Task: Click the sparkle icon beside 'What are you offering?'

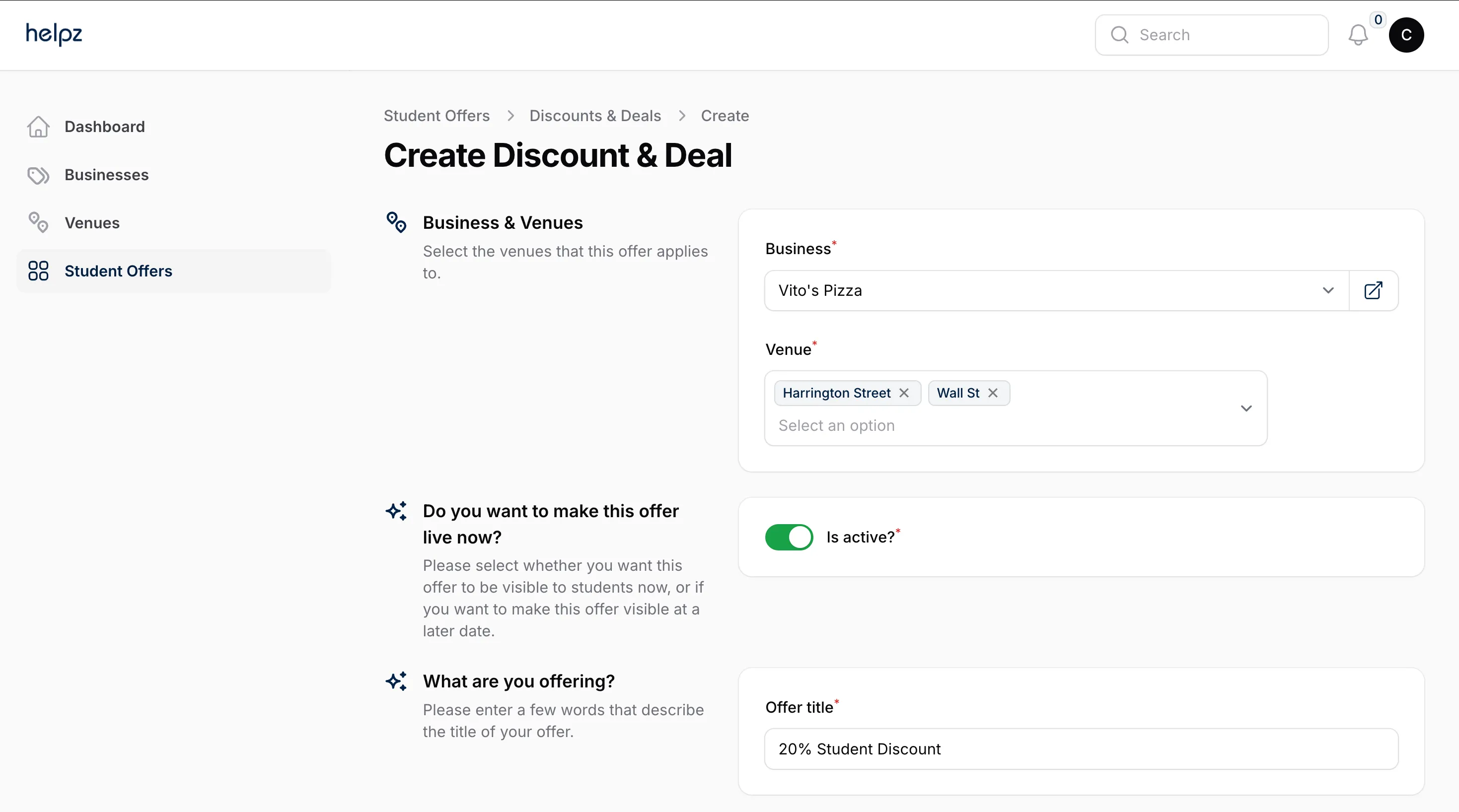Action: pyautogui.click(x=396, y=681)
